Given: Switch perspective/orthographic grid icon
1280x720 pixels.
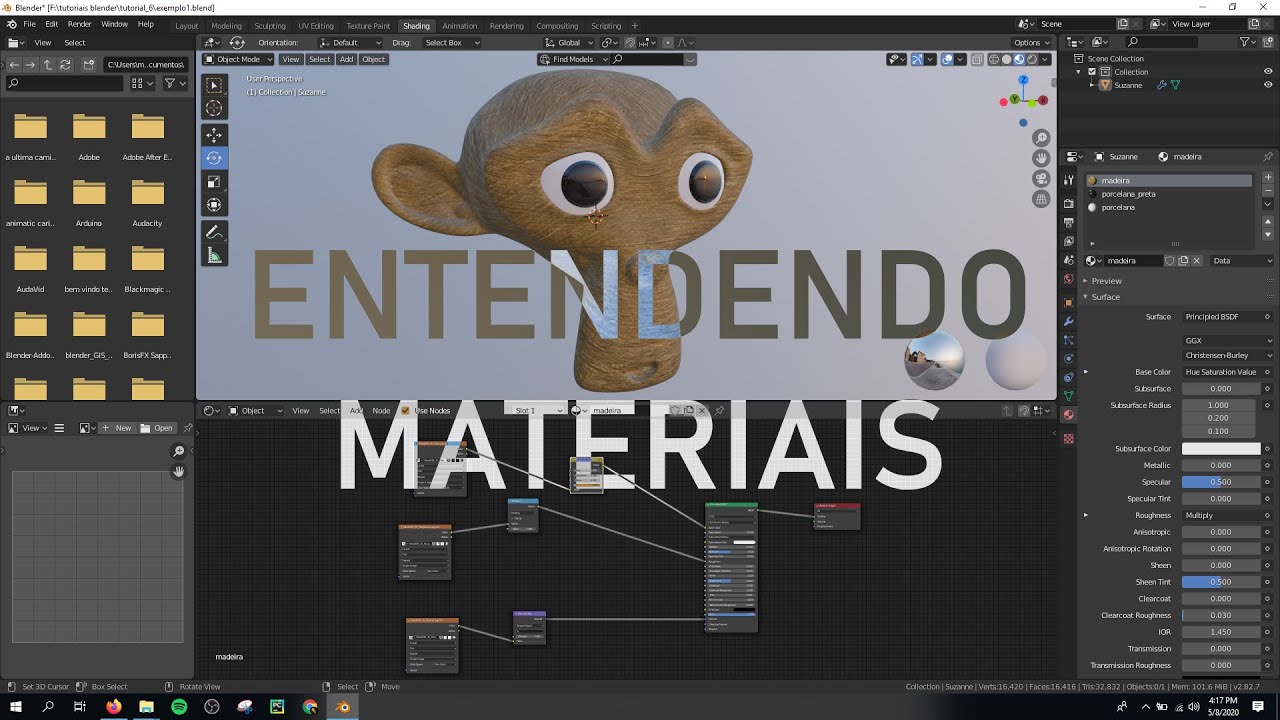Looking at the screenshot, I should tap(1041, 199).
